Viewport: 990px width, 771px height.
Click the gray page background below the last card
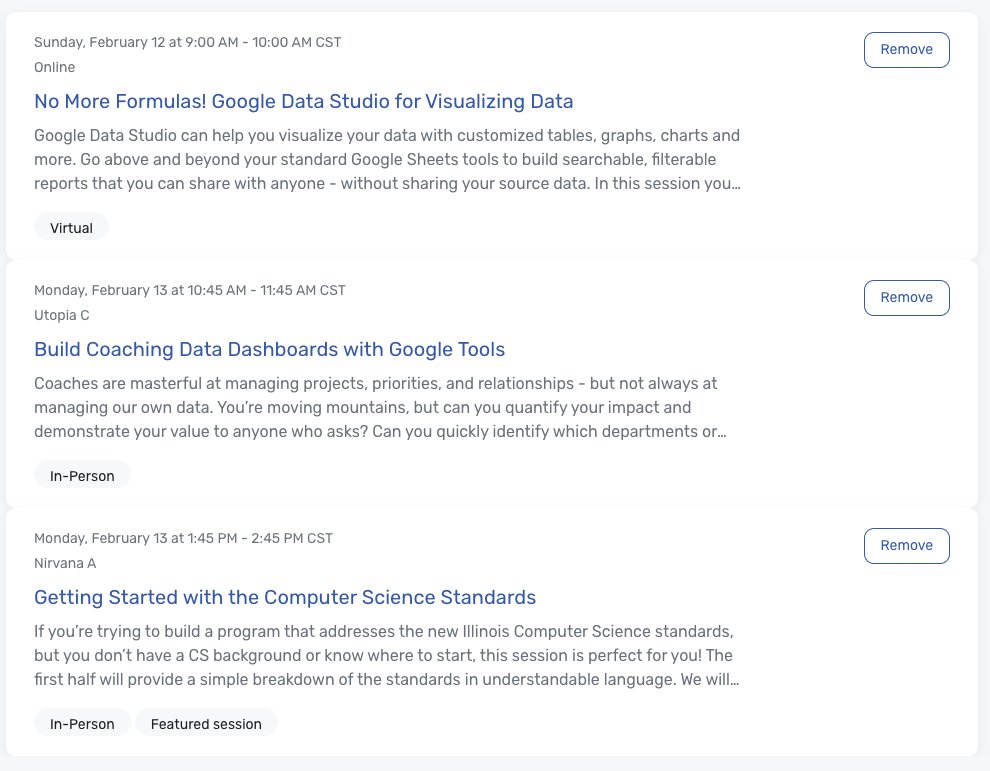tap(495, 764)
